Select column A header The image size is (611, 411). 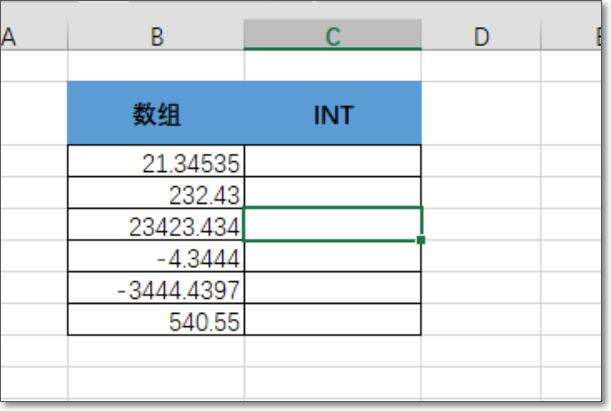pyautogui.click(x=34, y=35)
